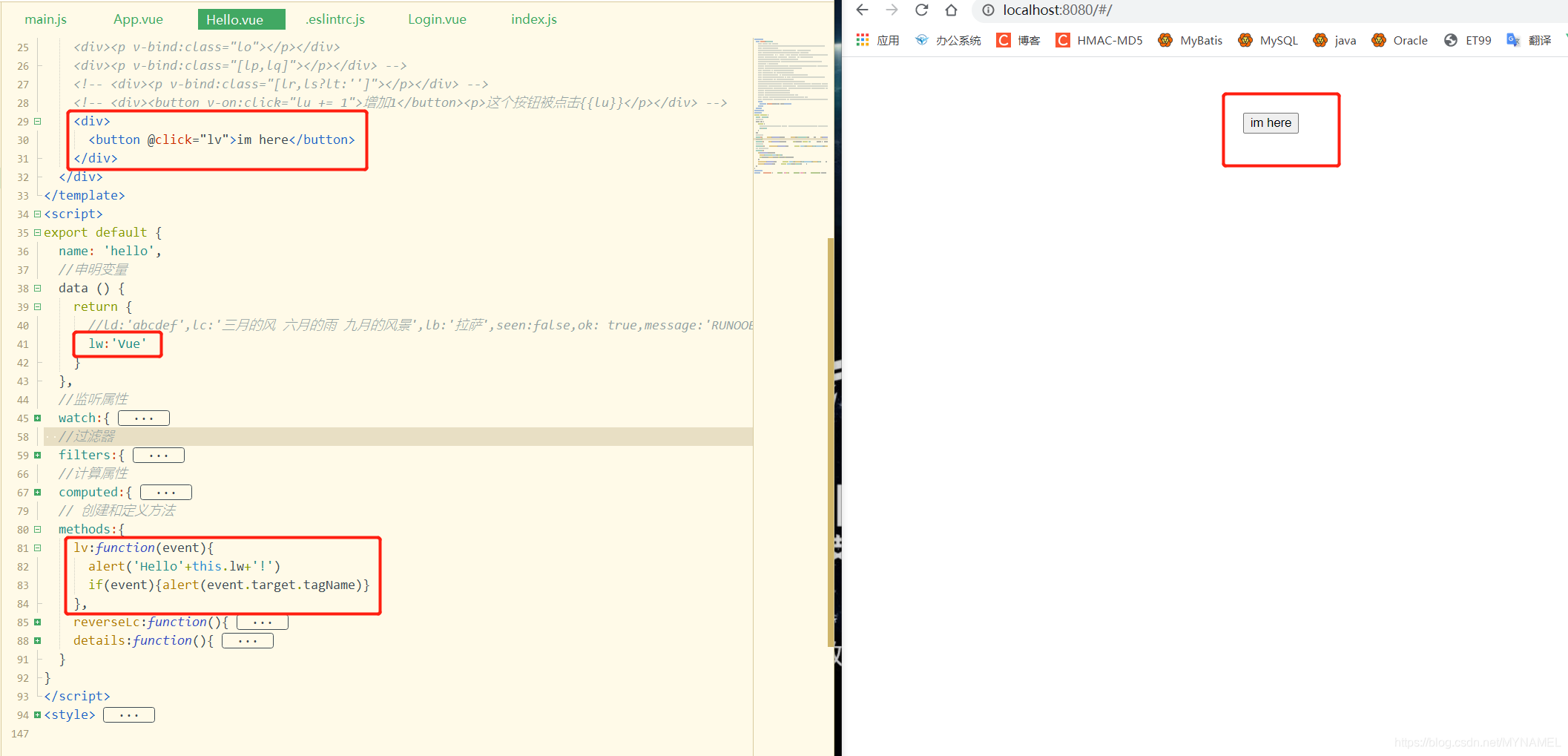The height and width of the screenshot is (756, 1568).
Task: Open the java bookmark
Action: point(1334,40)
